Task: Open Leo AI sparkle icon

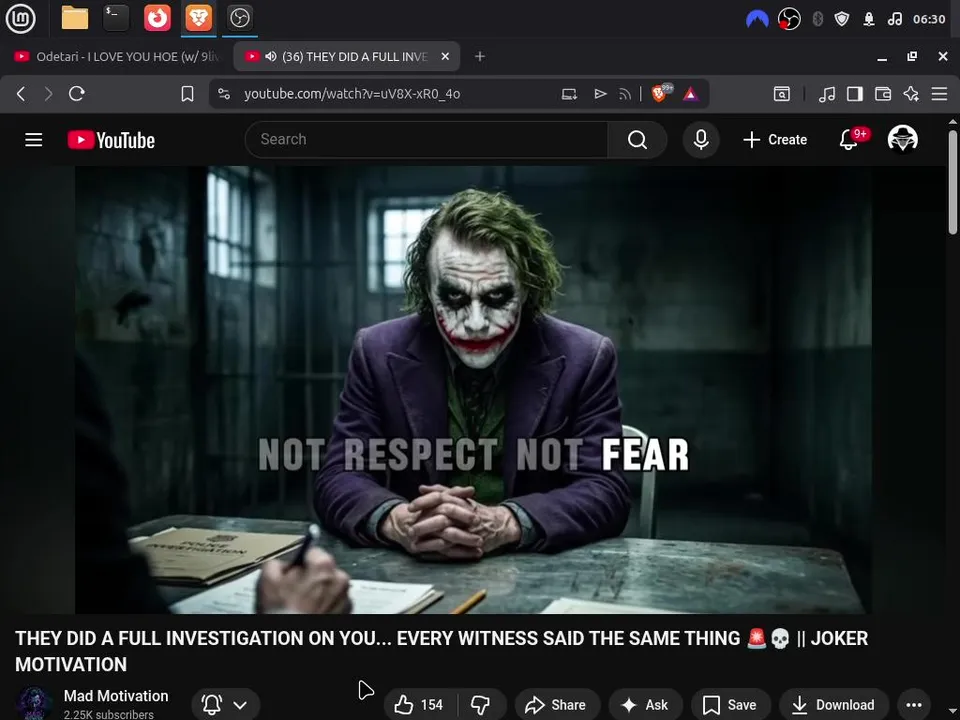Action: click(x=911, y=94)
